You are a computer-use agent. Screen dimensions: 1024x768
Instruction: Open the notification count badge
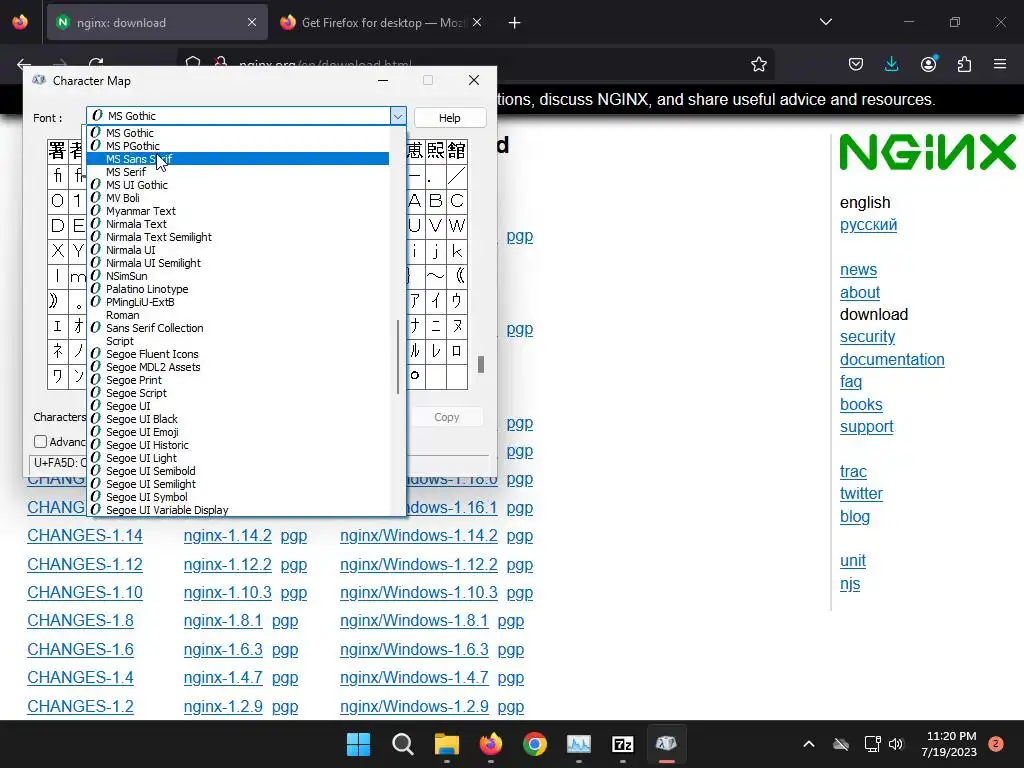(x=996, y=743)
